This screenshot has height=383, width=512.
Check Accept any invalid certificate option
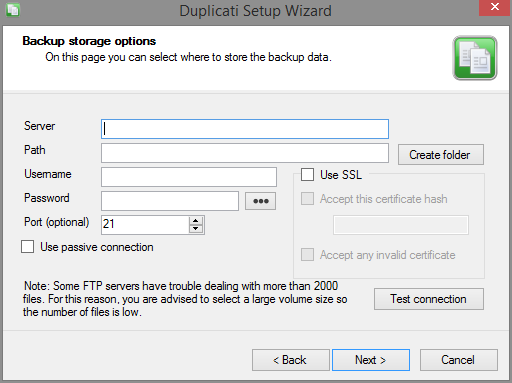(307, 255)
